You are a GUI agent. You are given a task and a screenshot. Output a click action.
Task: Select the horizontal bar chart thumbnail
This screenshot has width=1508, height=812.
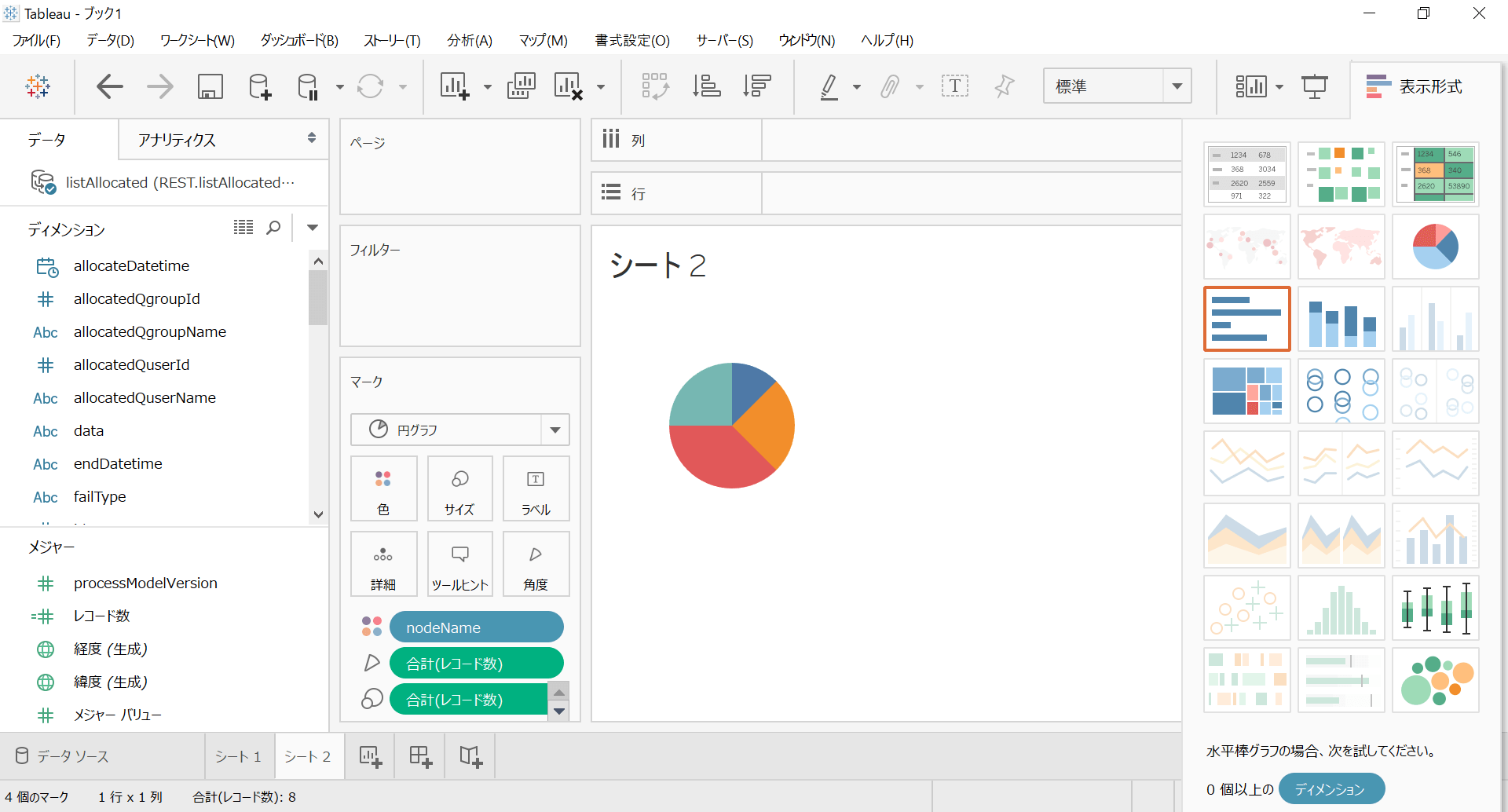(1246, 319)
